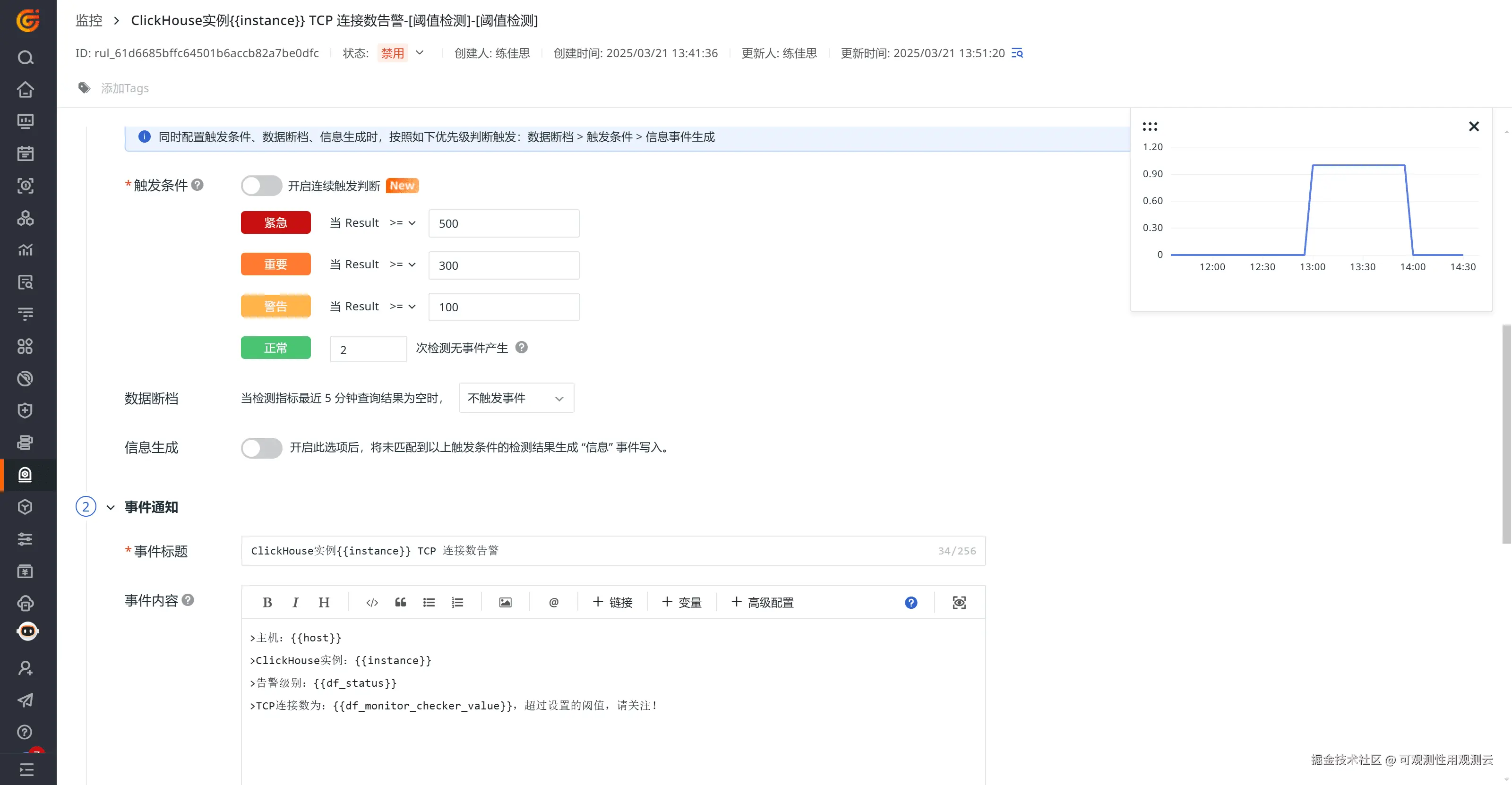Viewport: 1512px width, 785px height.
Task: Go to the home icon in the sidebar
Action: coord(25,90)
